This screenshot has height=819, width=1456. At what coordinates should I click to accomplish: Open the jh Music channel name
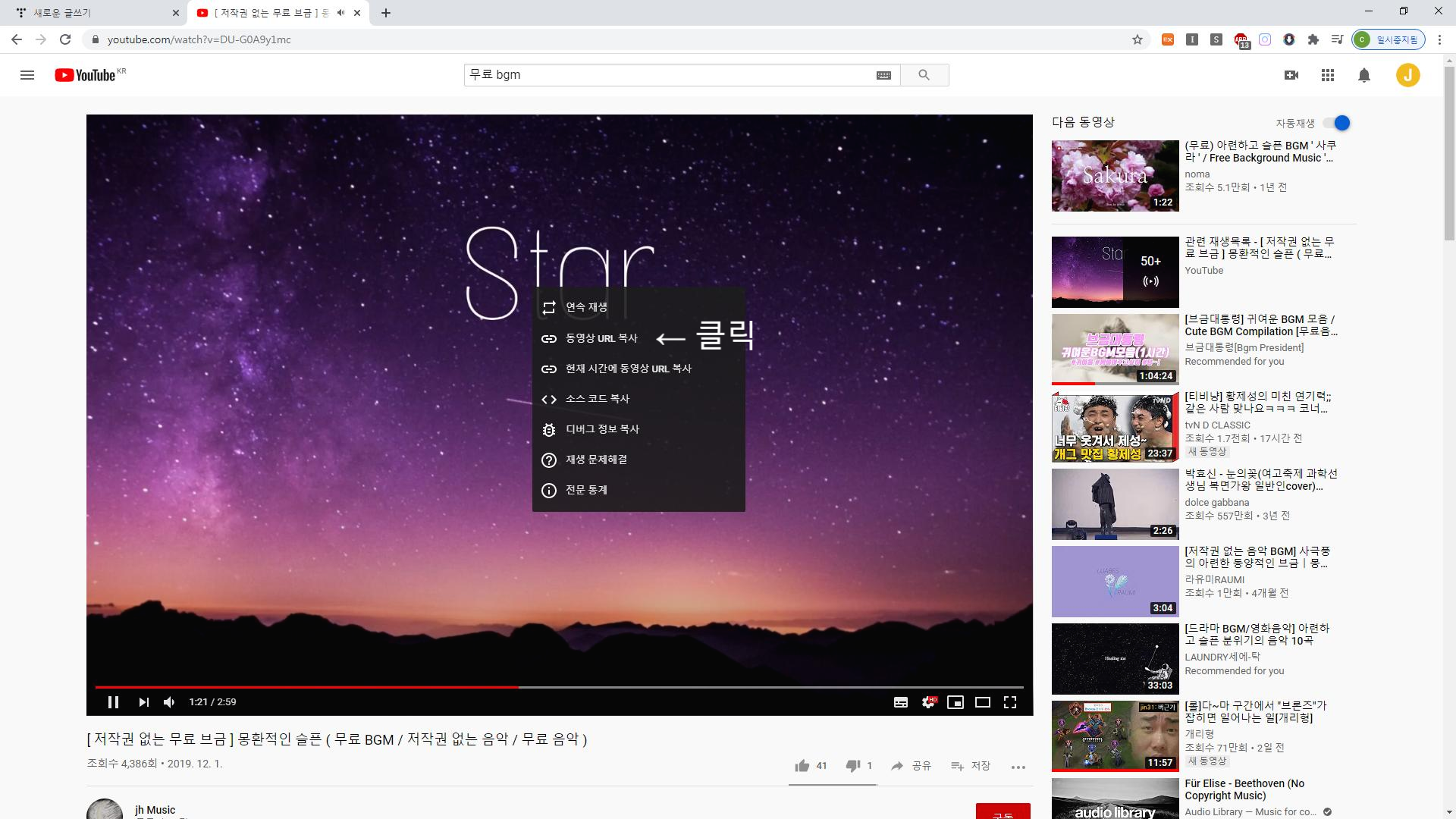[x=155, y=810]
